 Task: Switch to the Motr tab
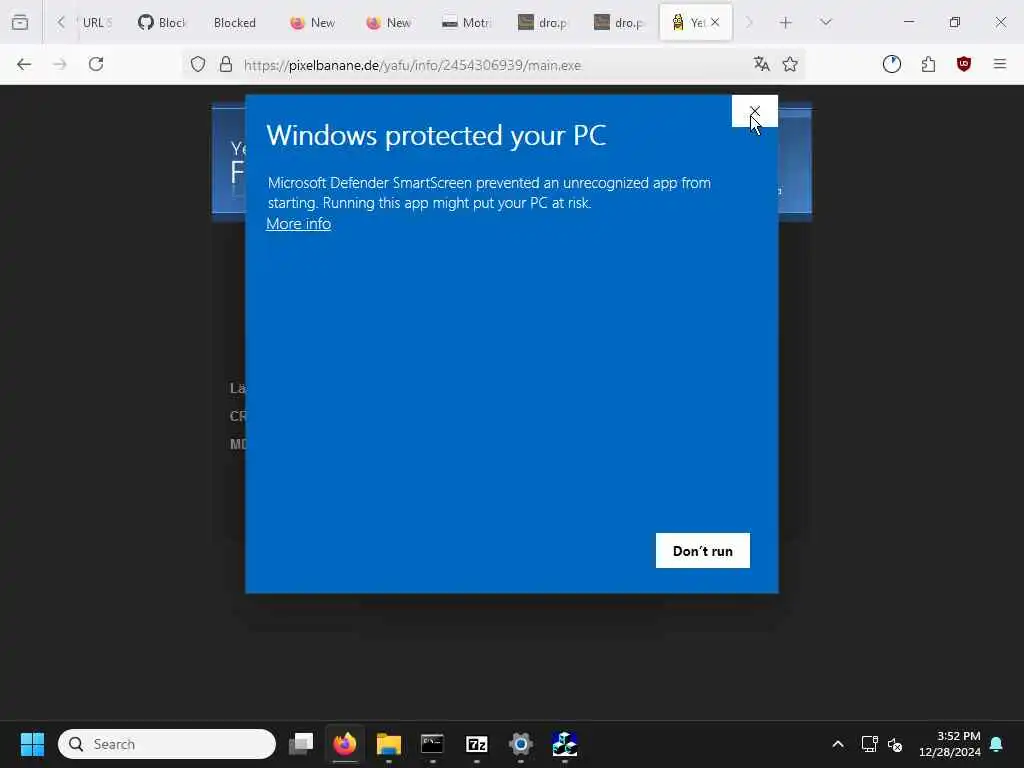coord(466,22)
